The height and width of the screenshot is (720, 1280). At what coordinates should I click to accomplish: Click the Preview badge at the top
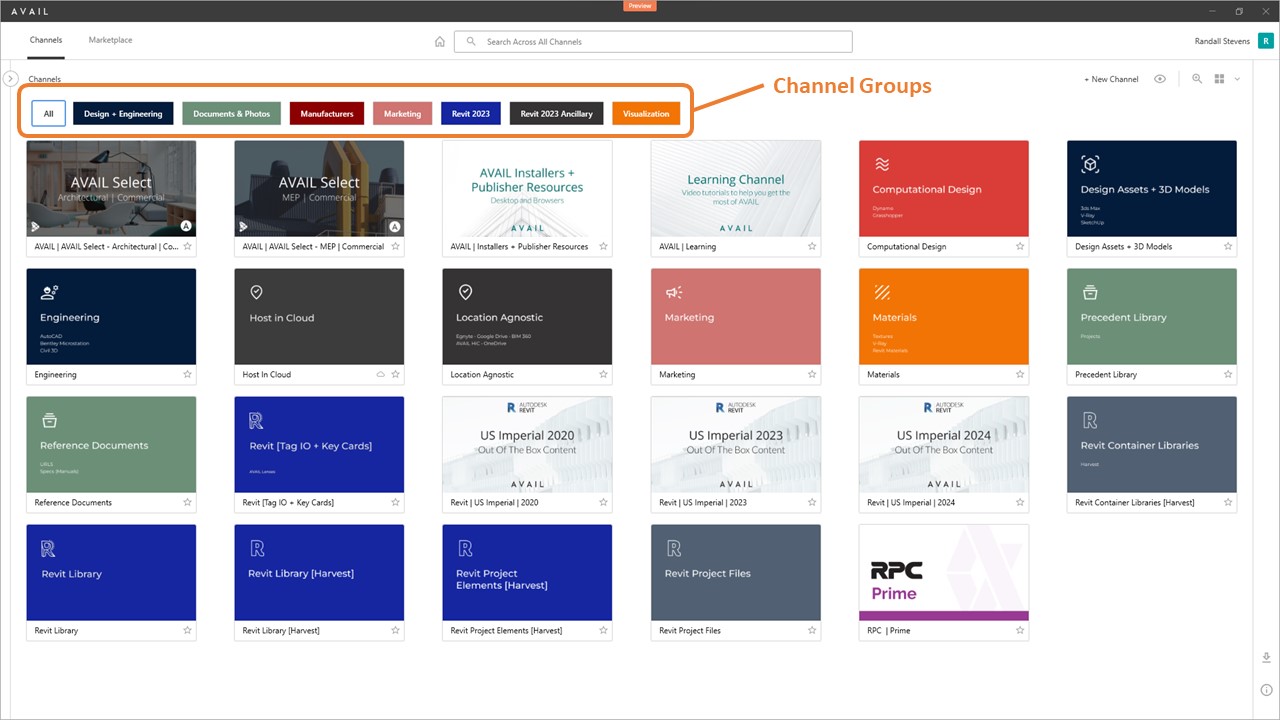(640, 5)
